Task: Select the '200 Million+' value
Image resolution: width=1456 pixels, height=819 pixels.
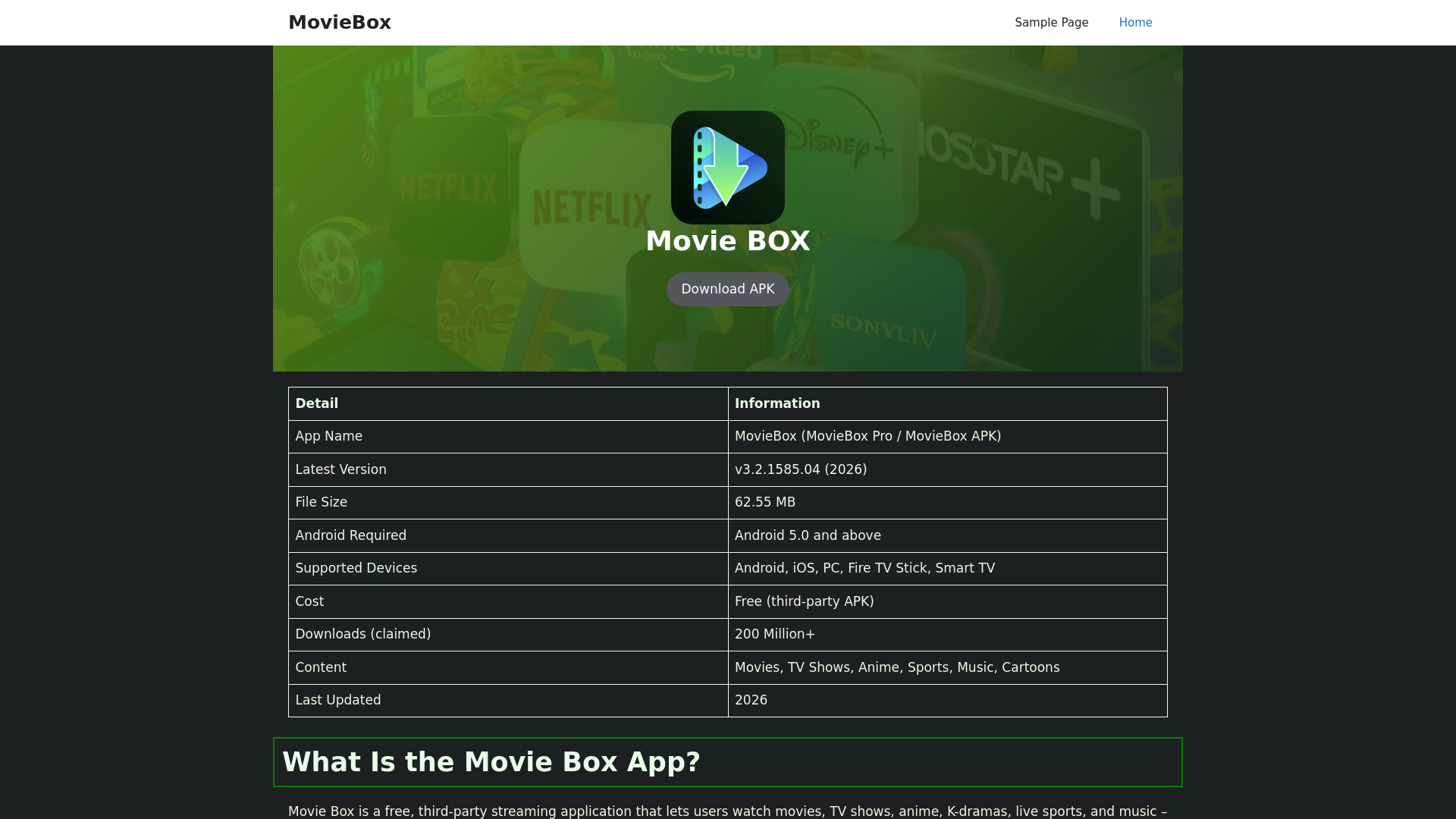Action: pos(948,635)
